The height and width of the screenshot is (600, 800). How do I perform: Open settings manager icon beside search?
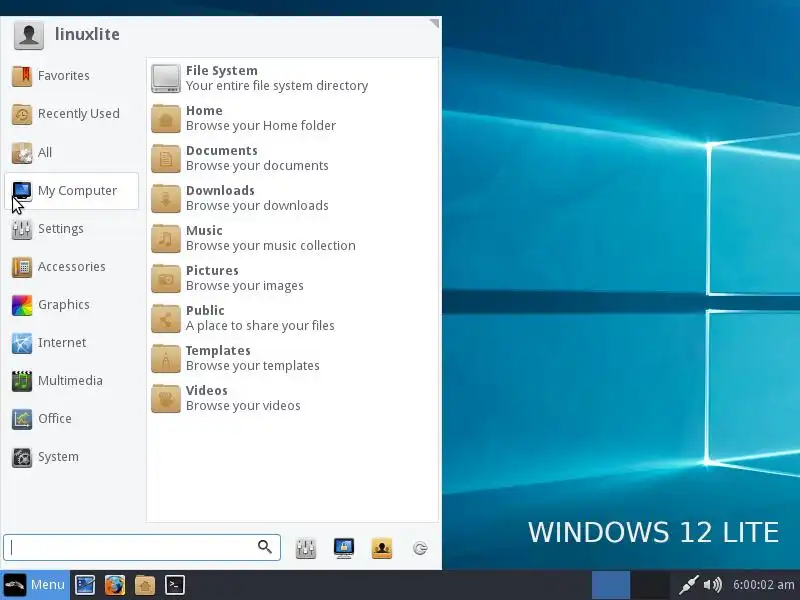(306, 548)
